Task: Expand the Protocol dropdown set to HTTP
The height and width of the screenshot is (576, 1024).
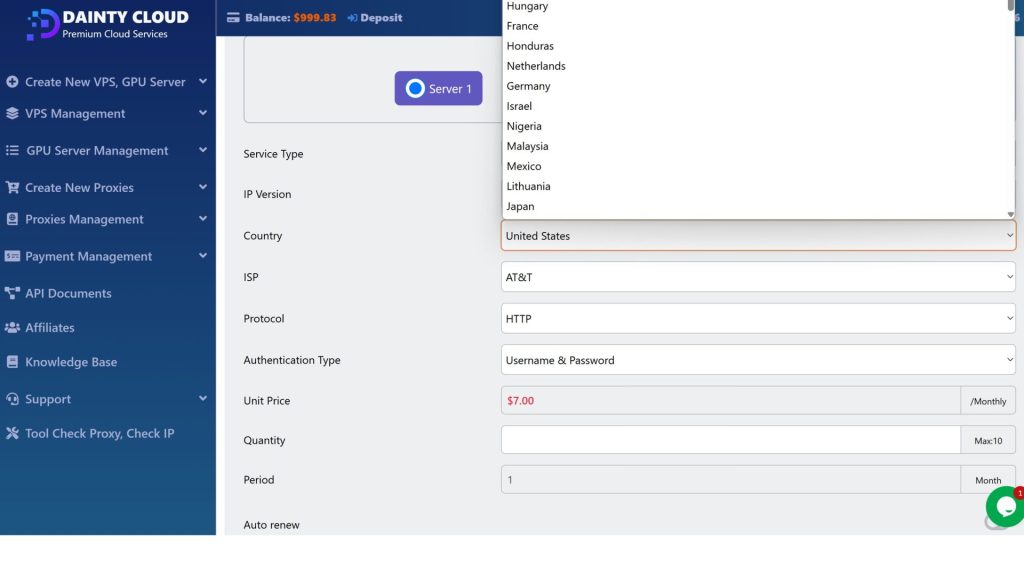Action: pos(758,318)
